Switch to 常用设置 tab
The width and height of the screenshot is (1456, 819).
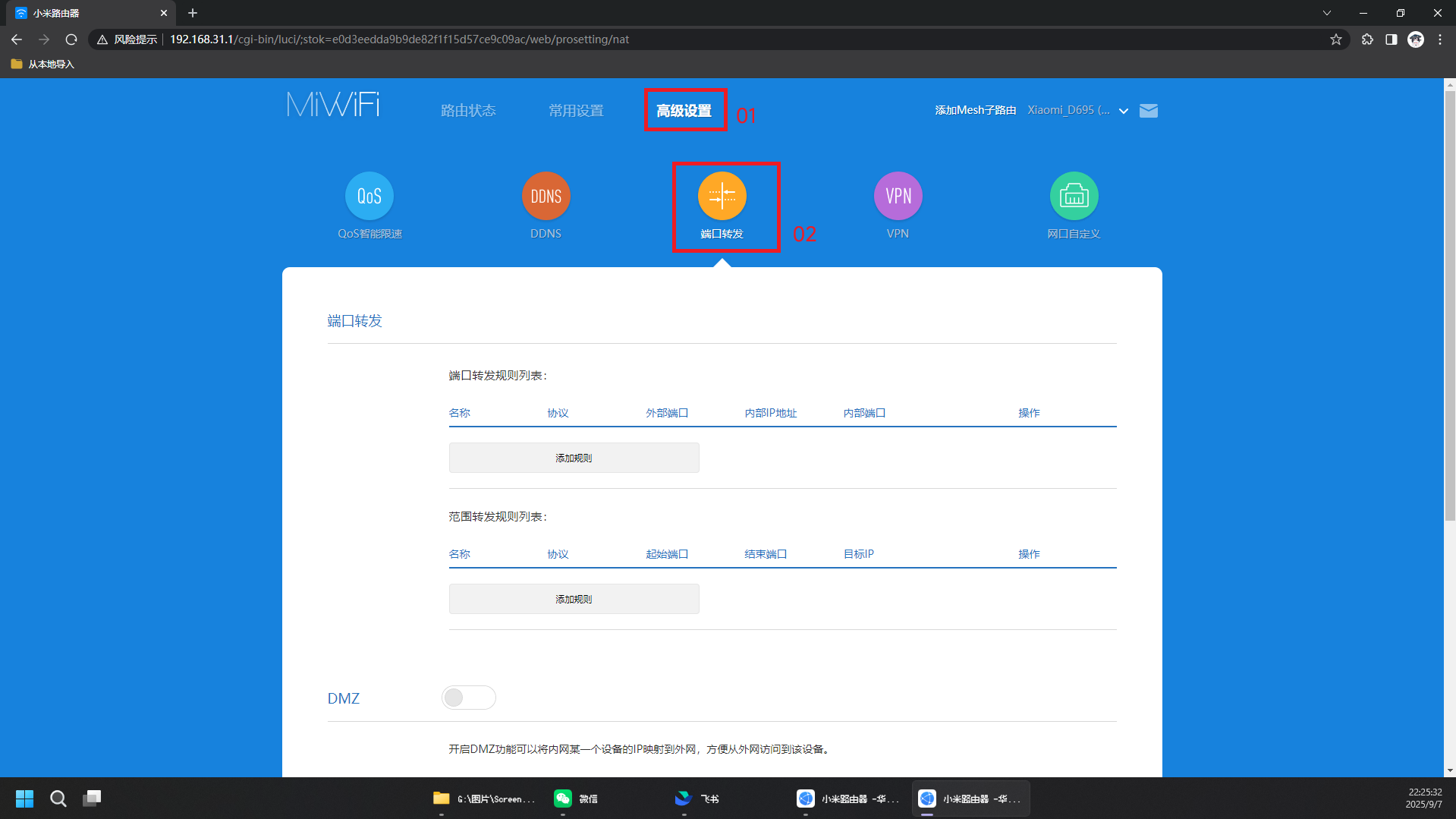coord(576,111)
